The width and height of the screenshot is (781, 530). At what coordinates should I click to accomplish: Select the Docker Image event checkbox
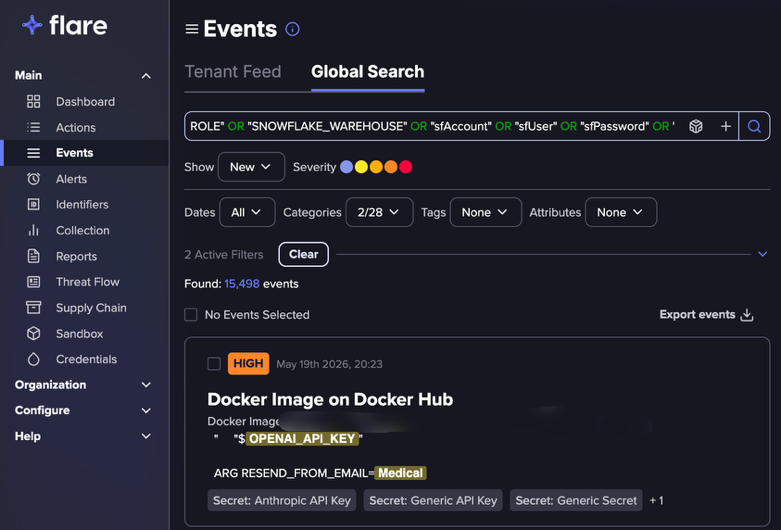pyautogui.click(x=214, y=364)
